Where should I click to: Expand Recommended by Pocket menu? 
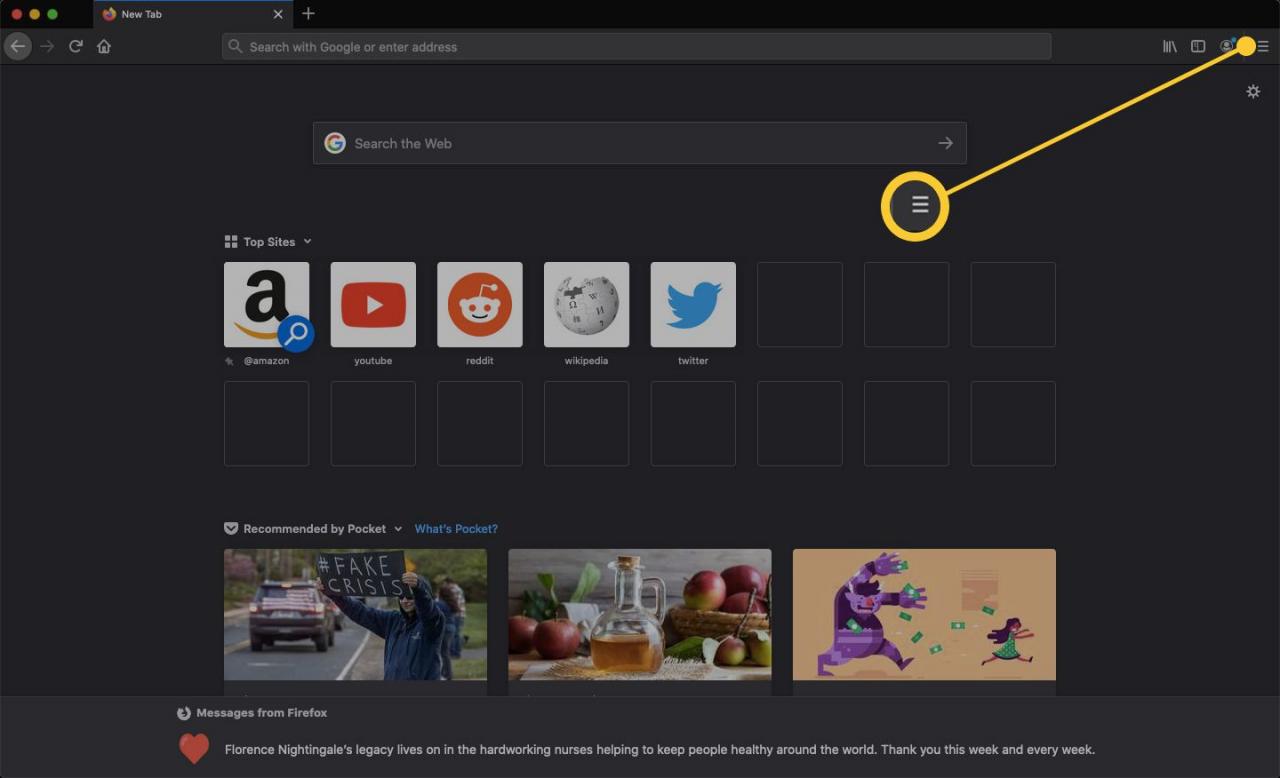(x=398, y=529)
